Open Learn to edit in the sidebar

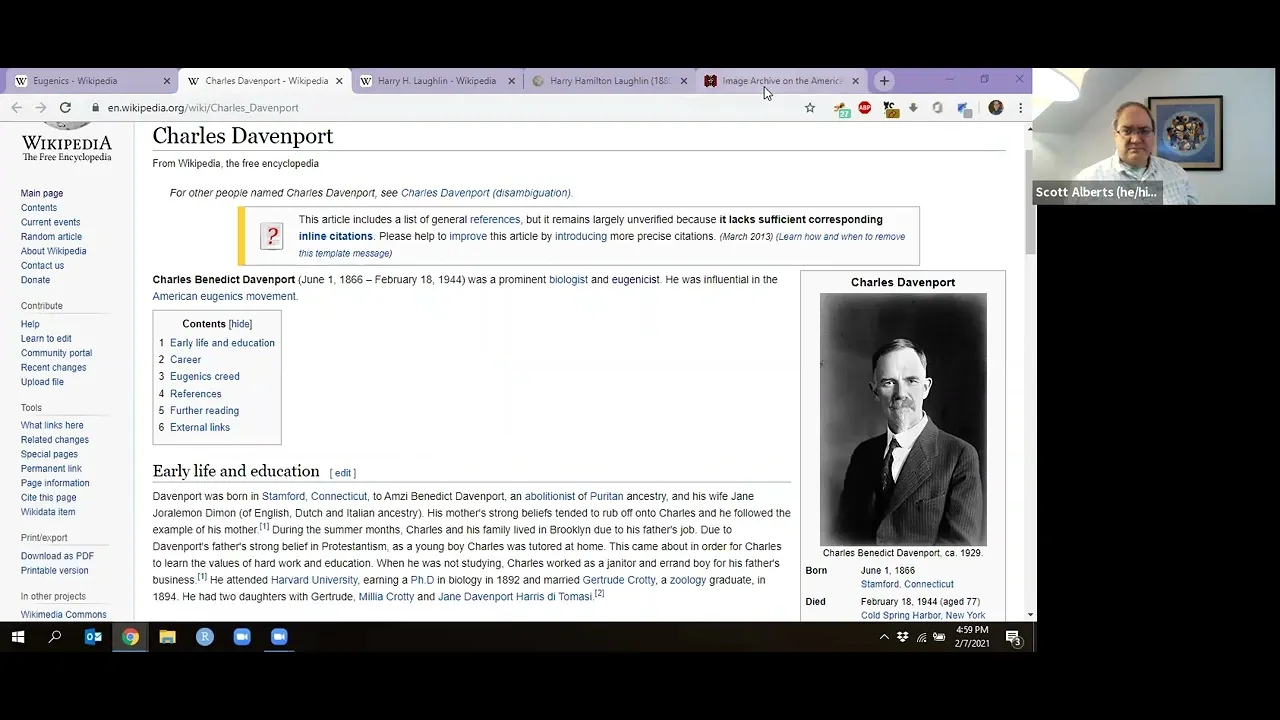[46, 339]
